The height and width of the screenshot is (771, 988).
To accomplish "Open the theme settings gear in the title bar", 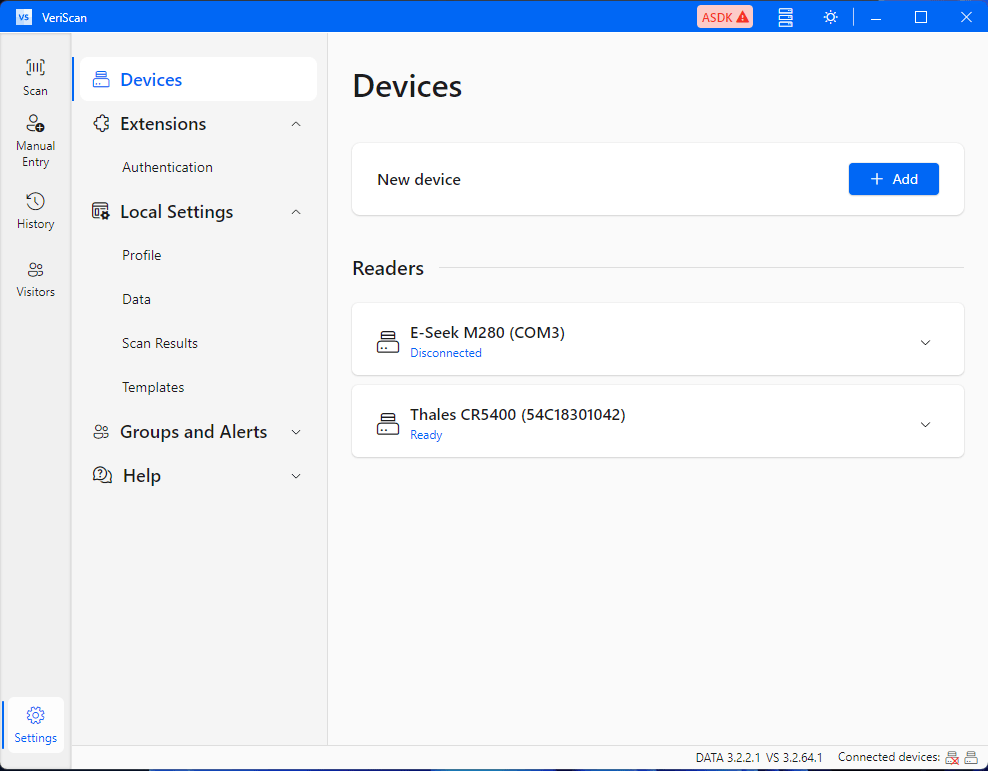I will tap(831, 16).
